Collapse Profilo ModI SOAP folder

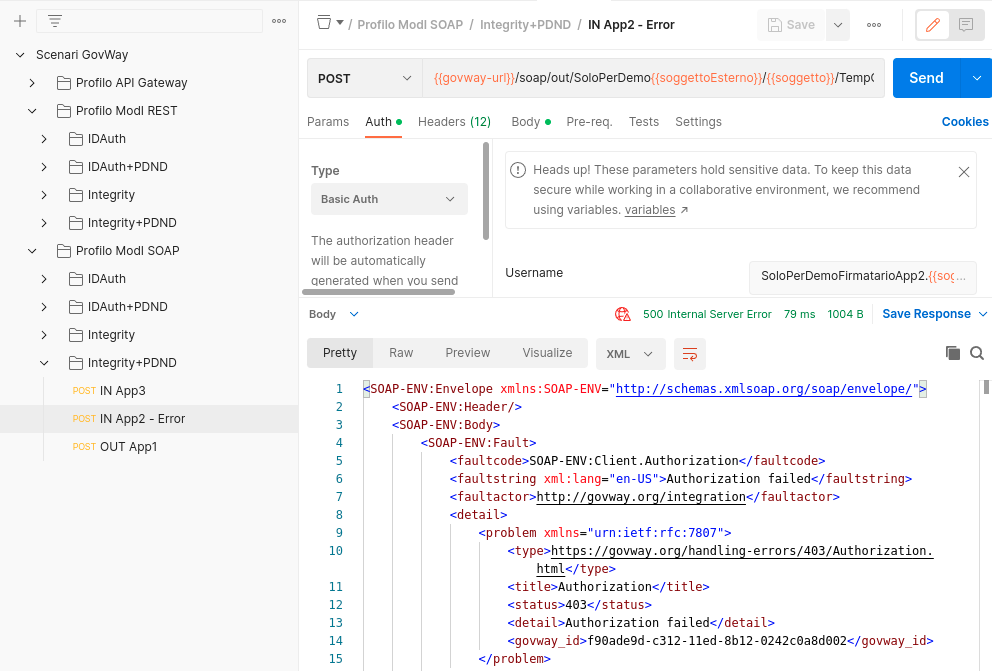tap(32, 251)
